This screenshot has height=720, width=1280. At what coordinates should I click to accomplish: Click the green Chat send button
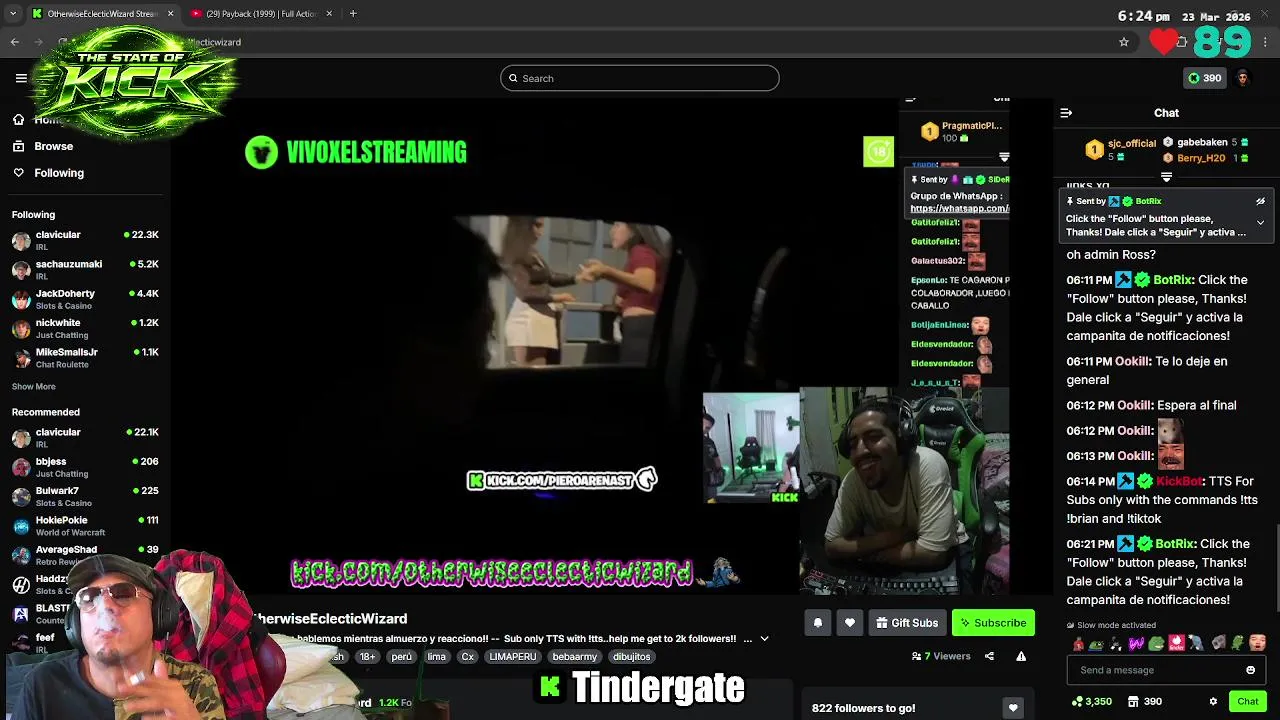(1248, 702)
